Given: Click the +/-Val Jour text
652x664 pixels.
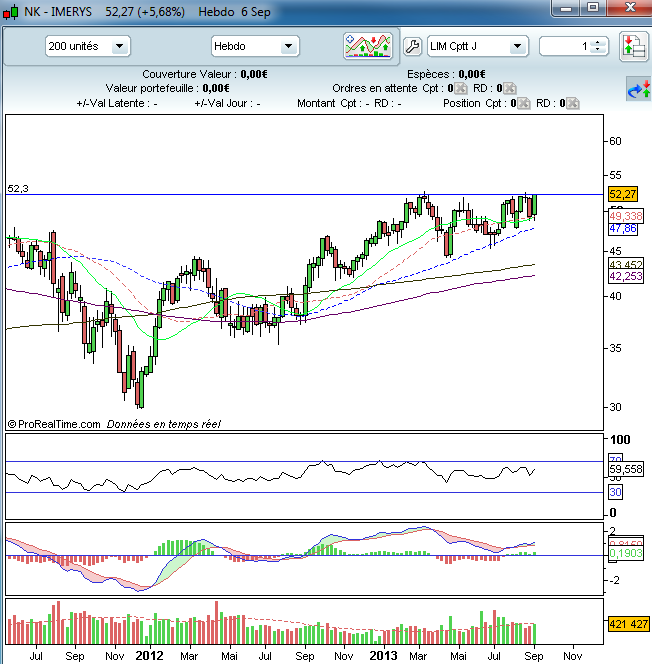Looking at the screenshot, I should [227, 103].
